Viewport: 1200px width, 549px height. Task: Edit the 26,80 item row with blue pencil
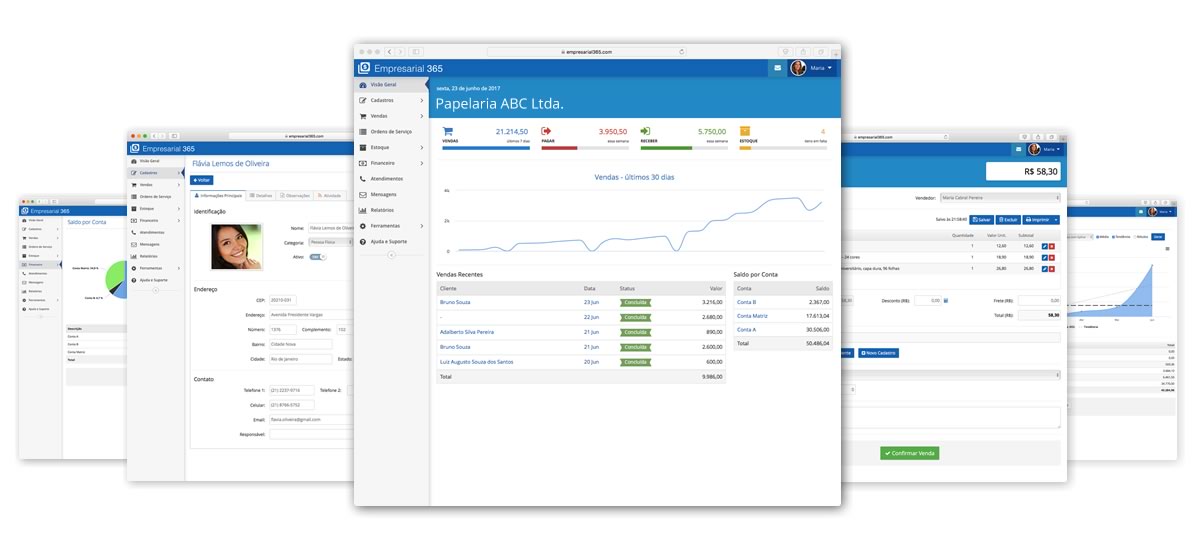(1044, 267)
